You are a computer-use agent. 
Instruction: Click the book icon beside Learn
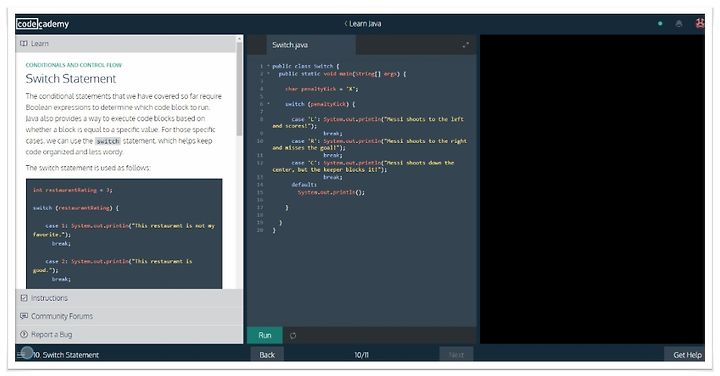(23, 43)
